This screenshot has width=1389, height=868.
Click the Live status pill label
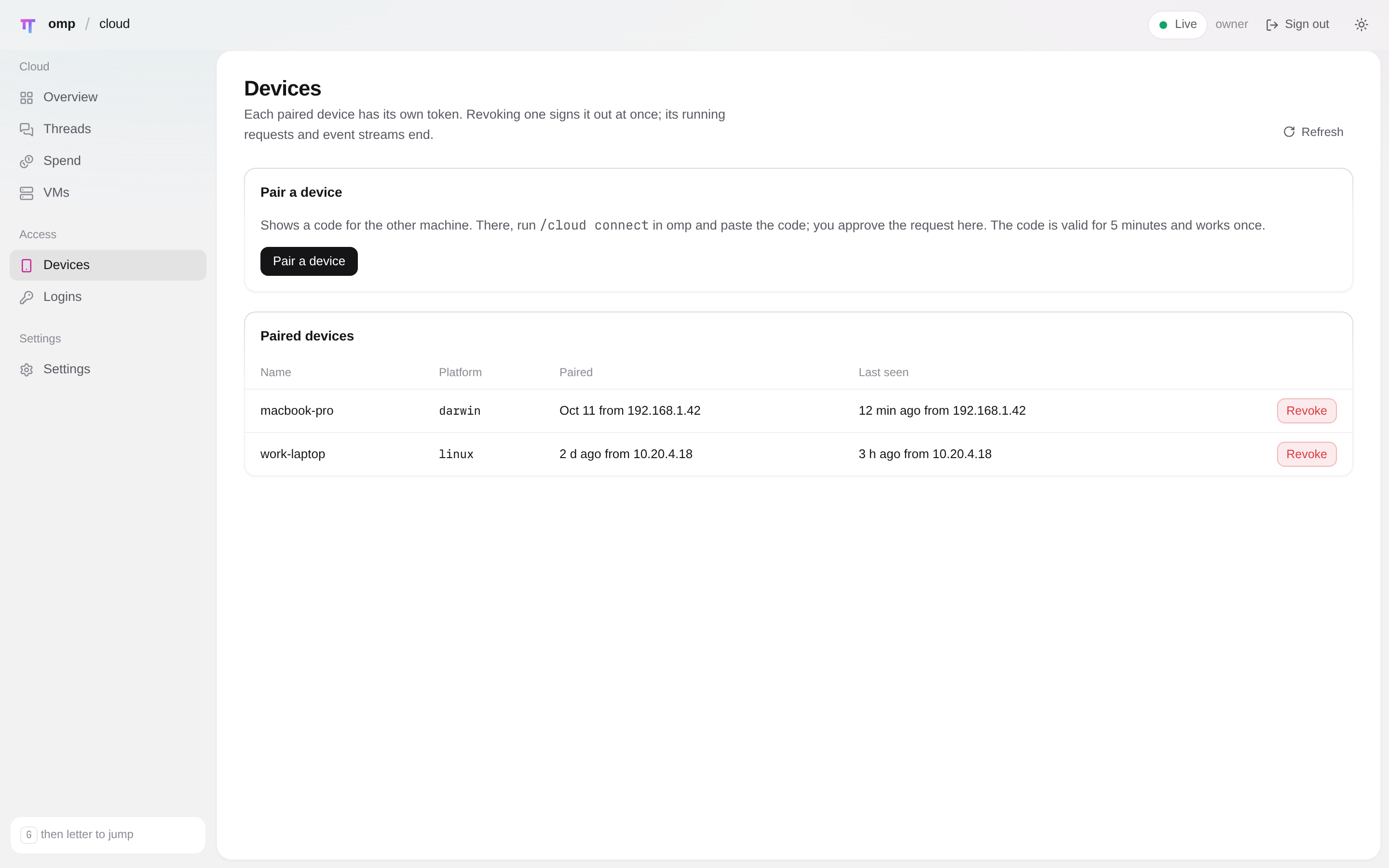click(1185, 24)
